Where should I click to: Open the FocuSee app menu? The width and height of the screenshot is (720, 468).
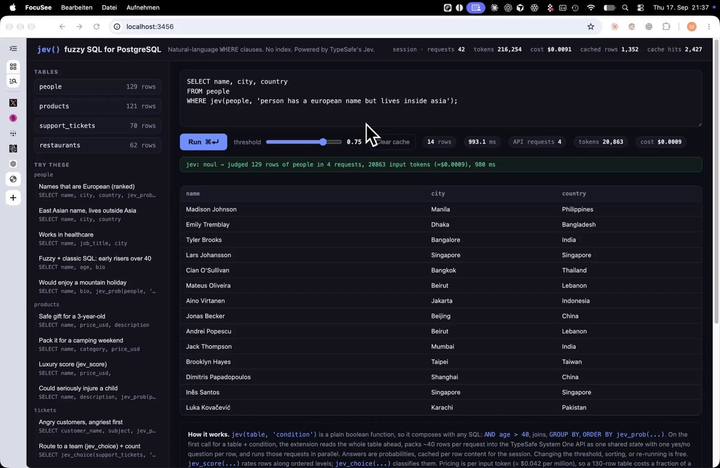[x=38, y=7]
